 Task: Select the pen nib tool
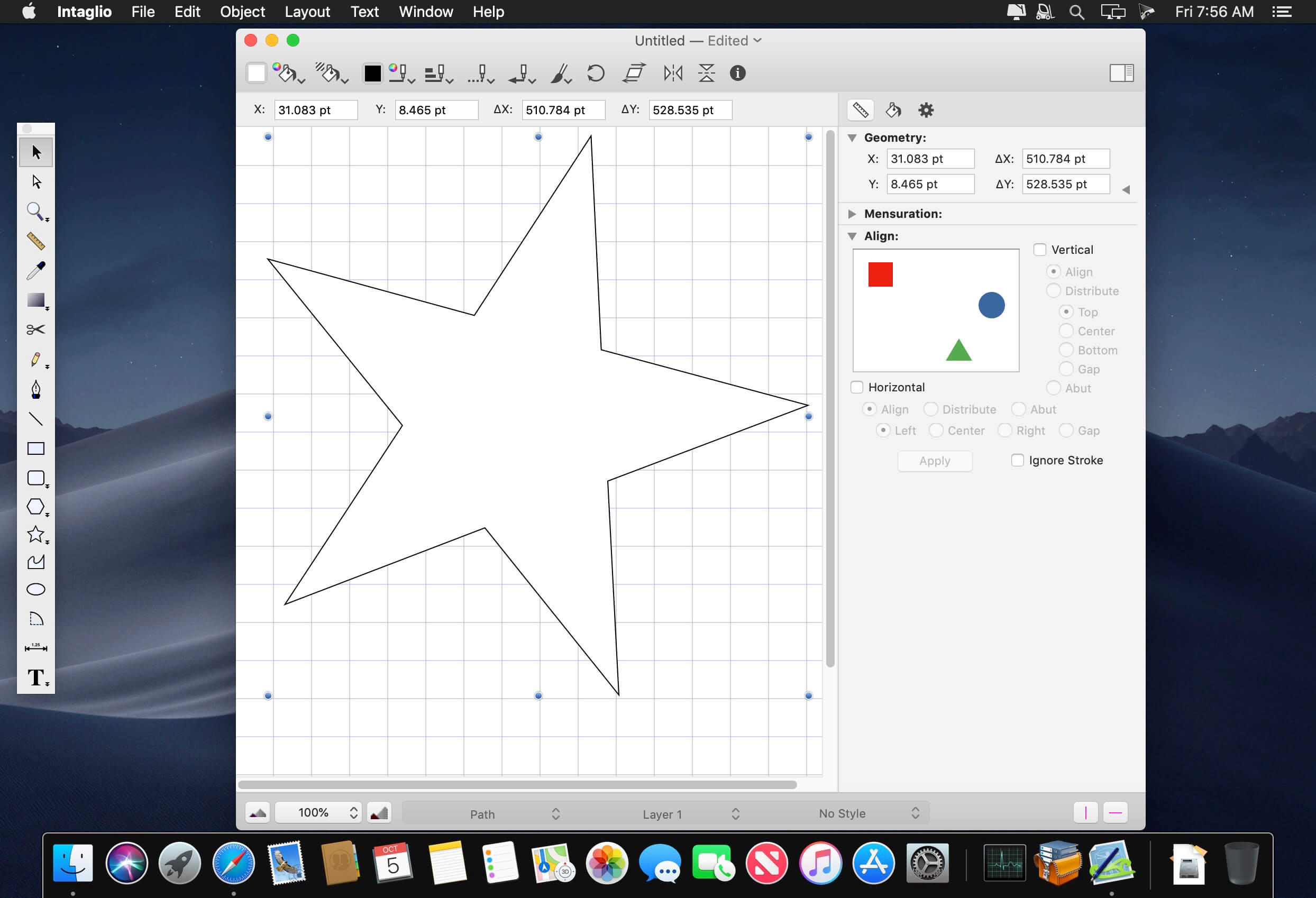[x=36, y=390]
